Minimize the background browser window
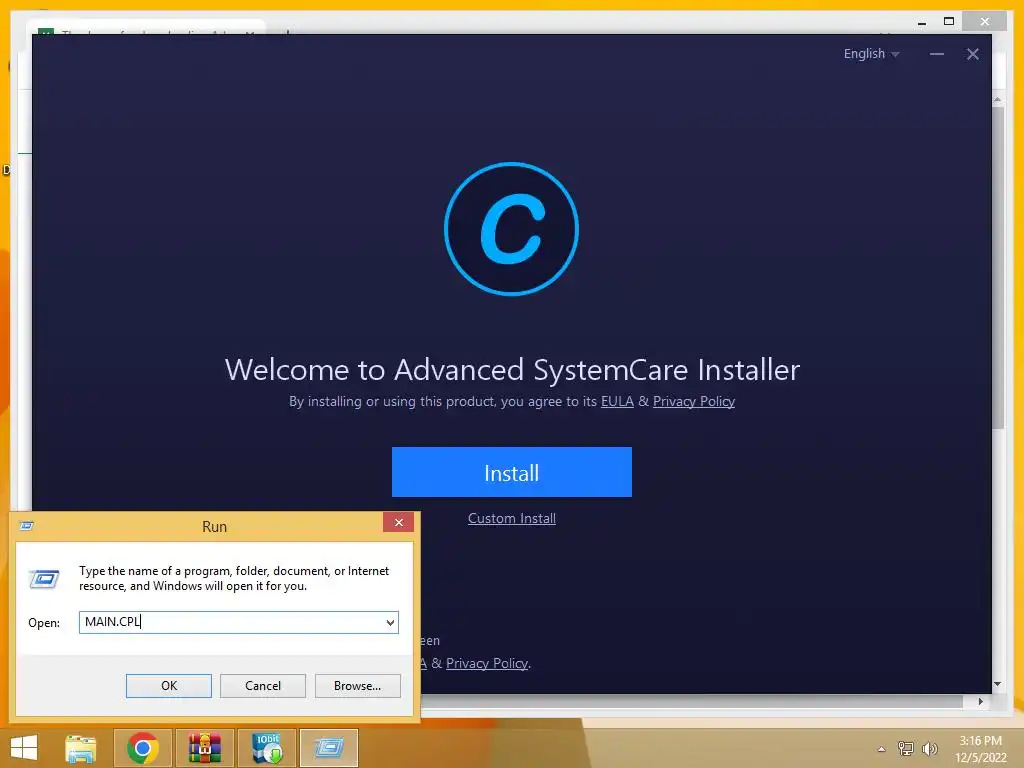 pyautogui.click(x=922, y=22)
